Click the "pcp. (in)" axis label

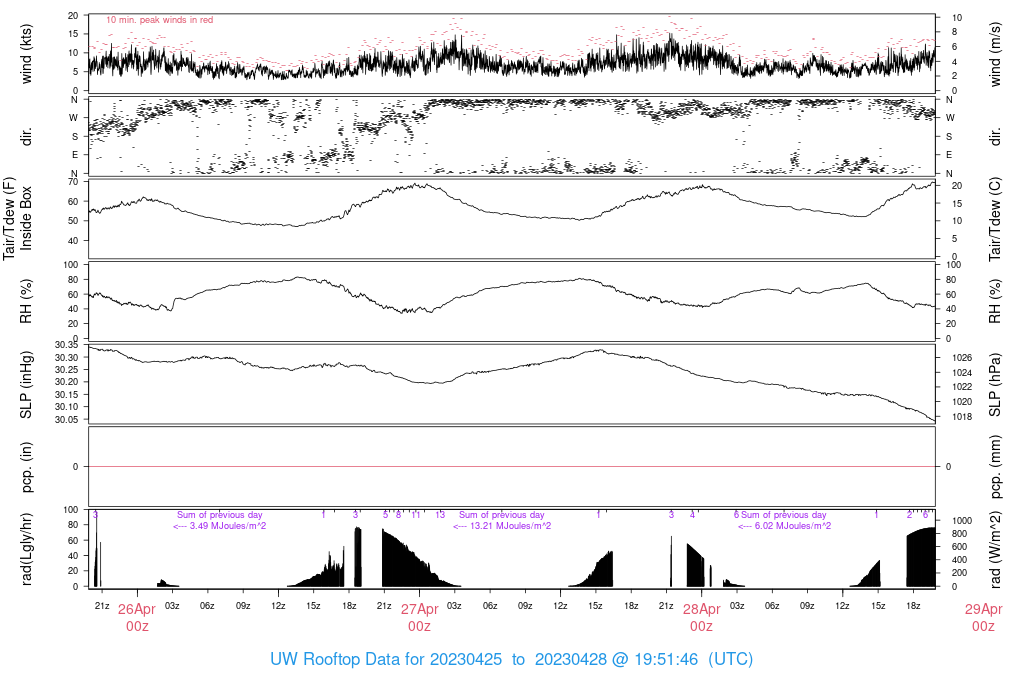click(26, 467)
